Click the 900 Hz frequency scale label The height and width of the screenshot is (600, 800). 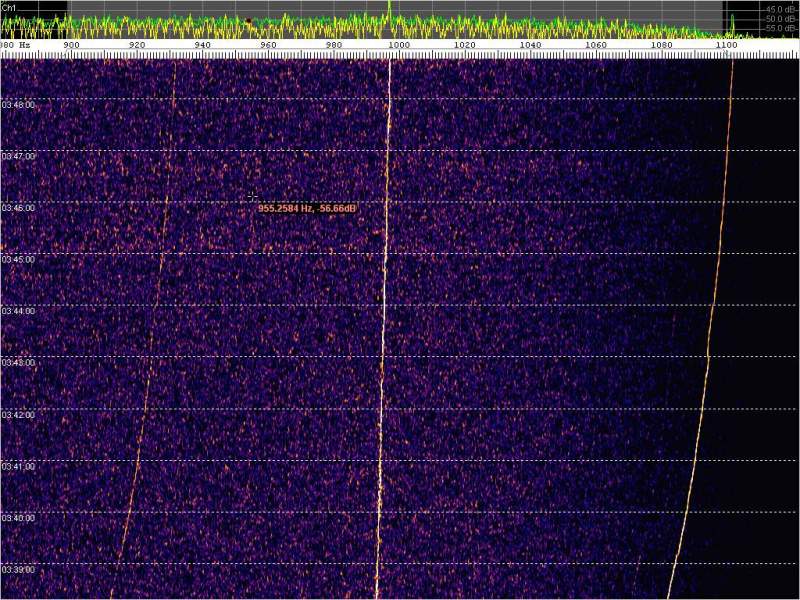pyautogui.click(x=71, y=45)
